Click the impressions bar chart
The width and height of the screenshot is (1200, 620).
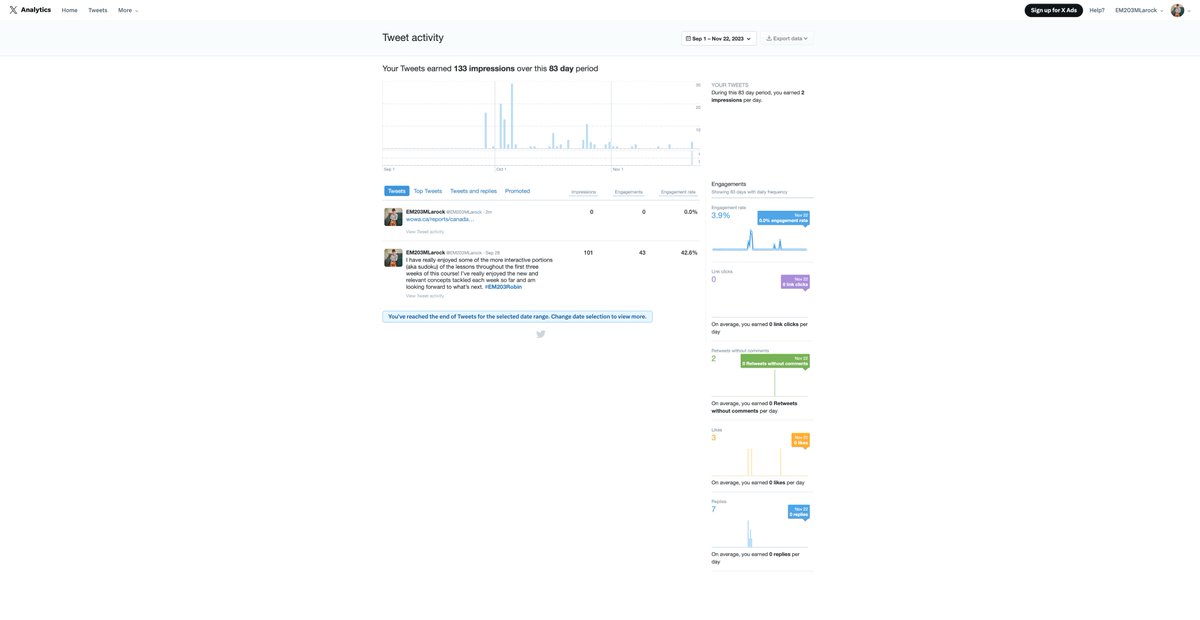[x=541, y=124]
